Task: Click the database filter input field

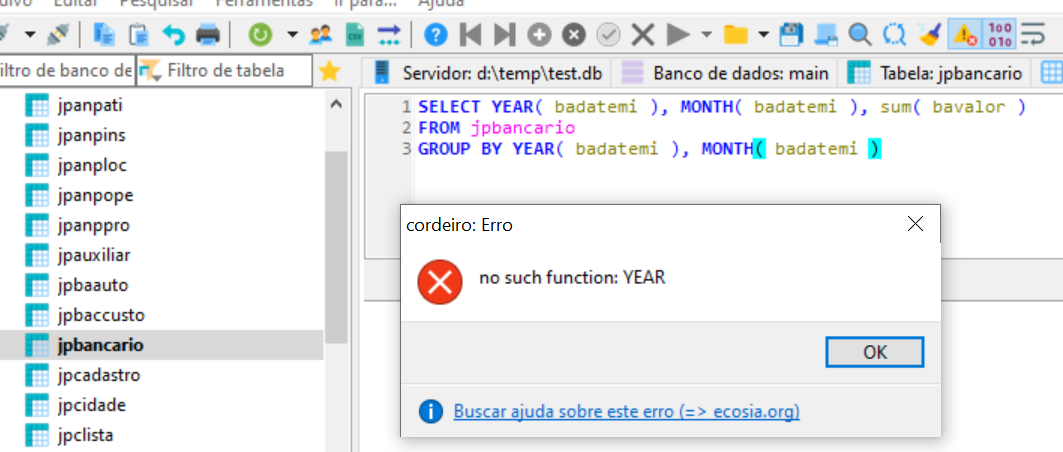Action: [x=67, y=70]
